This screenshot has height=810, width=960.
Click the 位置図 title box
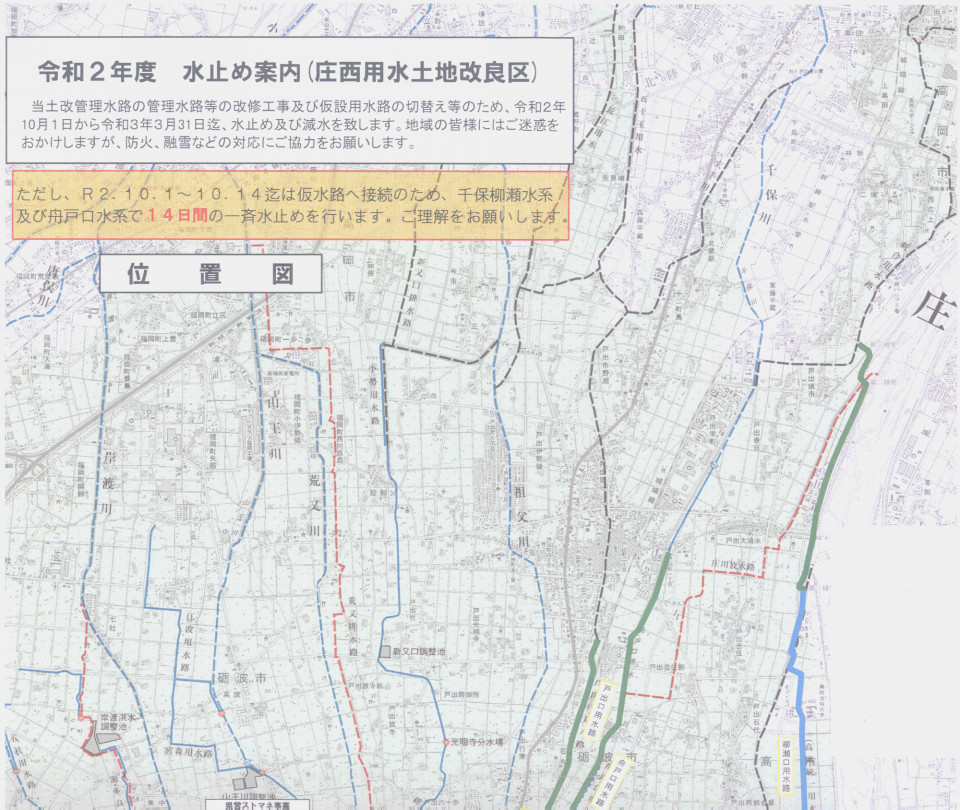coord(210,273)
